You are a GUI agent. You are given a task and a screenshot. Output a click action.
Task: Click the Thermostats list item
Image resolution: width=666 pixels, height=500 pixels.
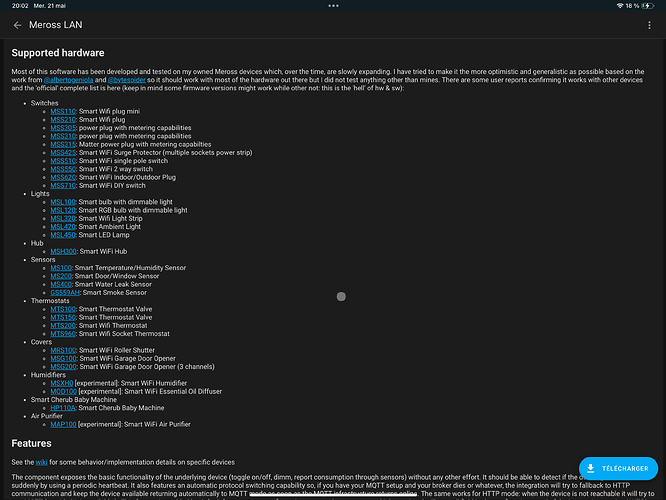pos(50,301)
